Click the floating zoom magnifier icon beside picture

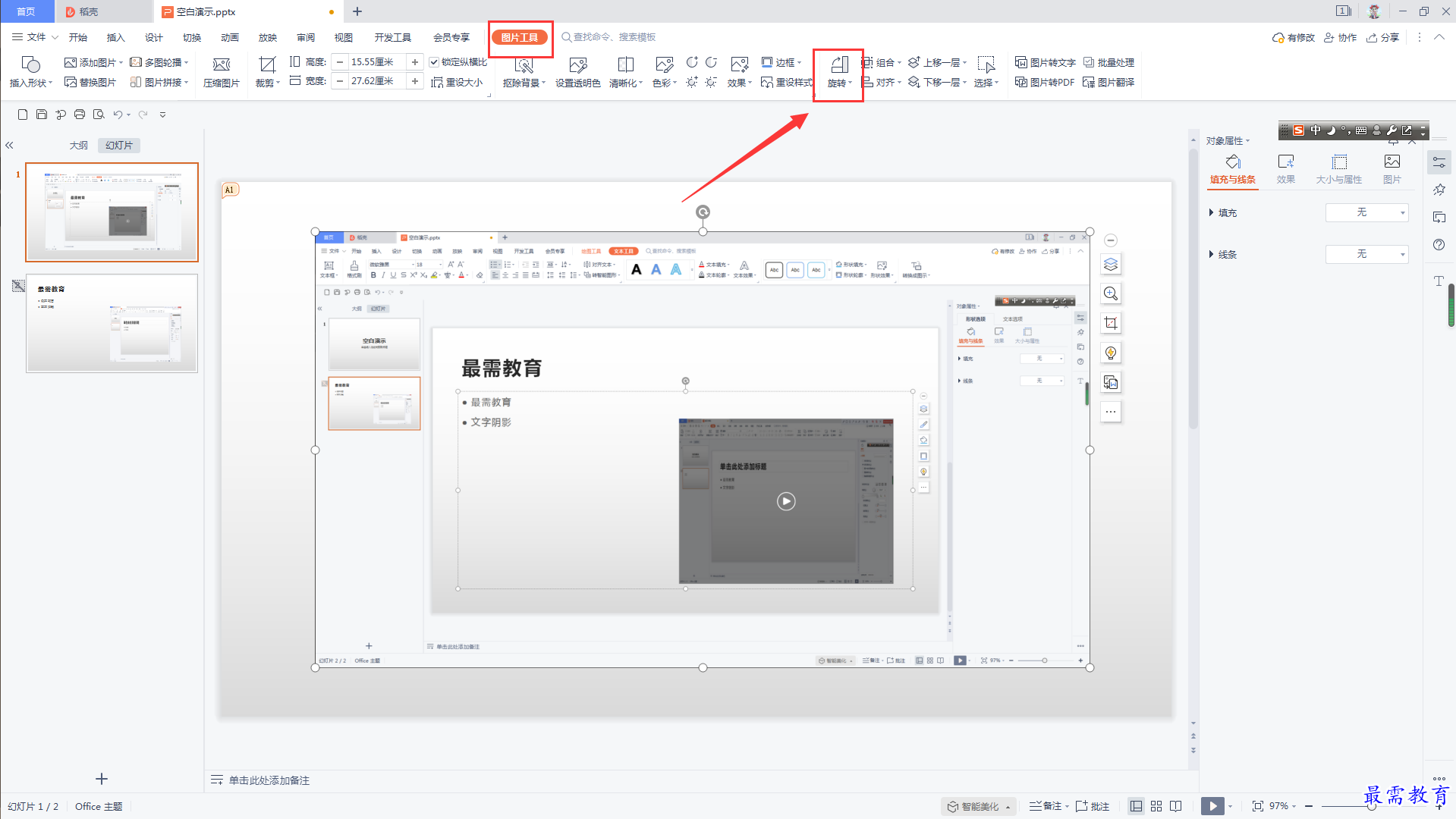pos(1111,294)
